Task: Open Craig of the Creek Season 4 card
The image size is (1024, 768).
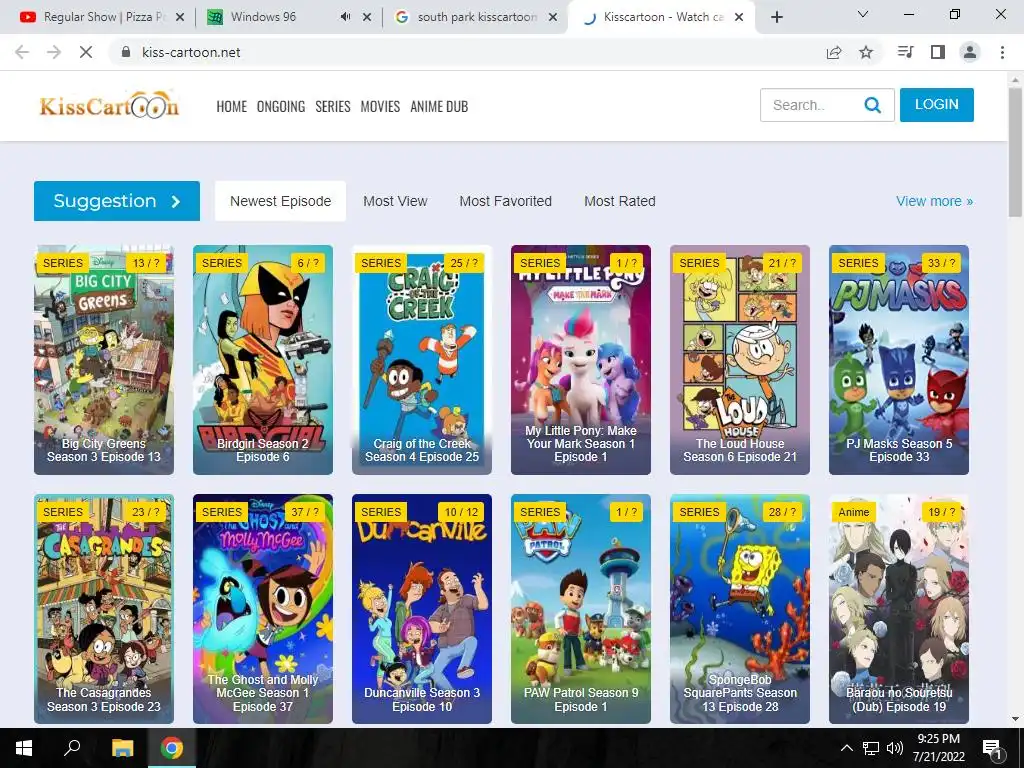Action: (x=422, y=360)
